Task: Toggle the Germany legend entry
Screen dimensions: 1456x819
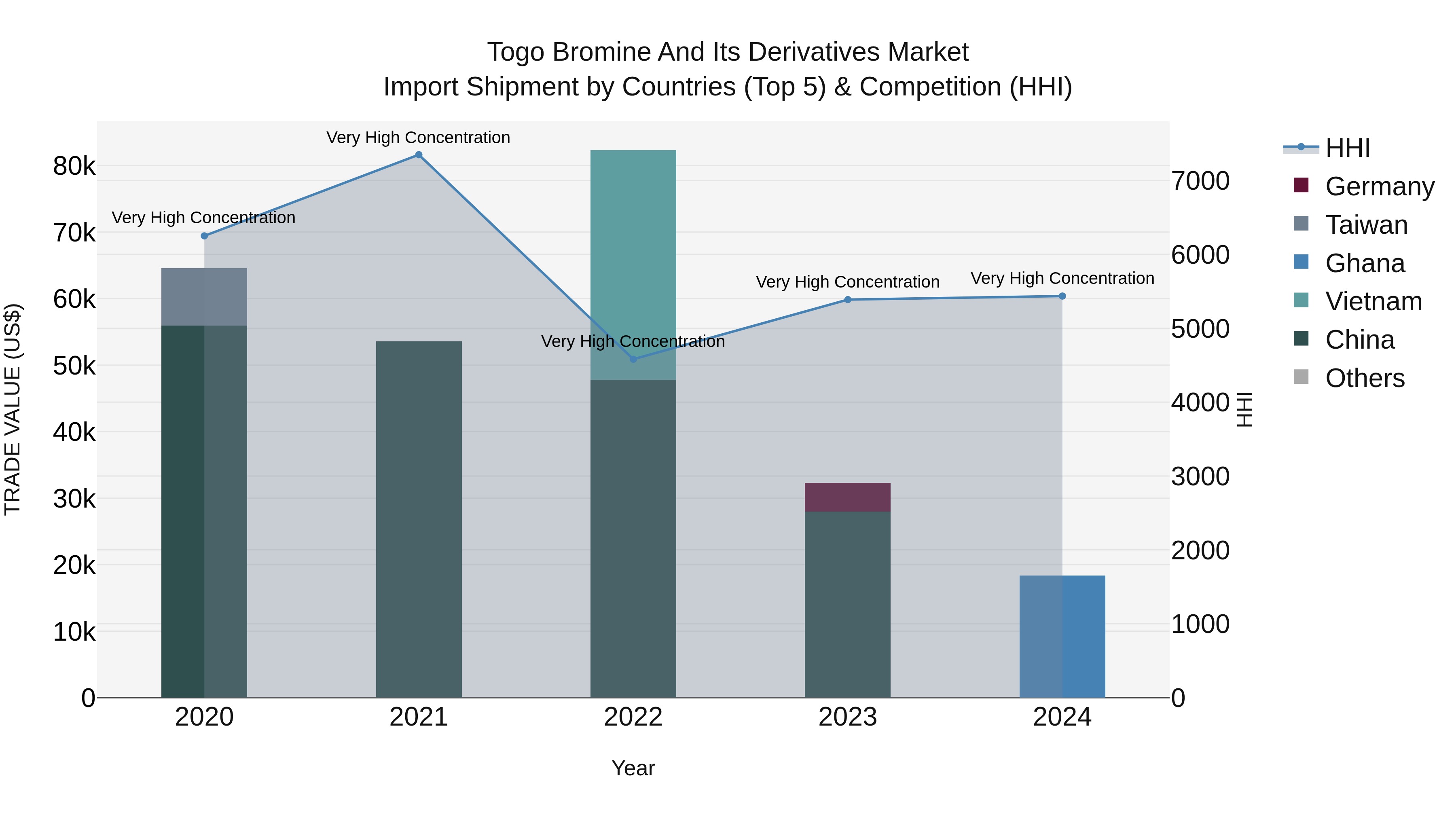Action: coord(1364,186)
